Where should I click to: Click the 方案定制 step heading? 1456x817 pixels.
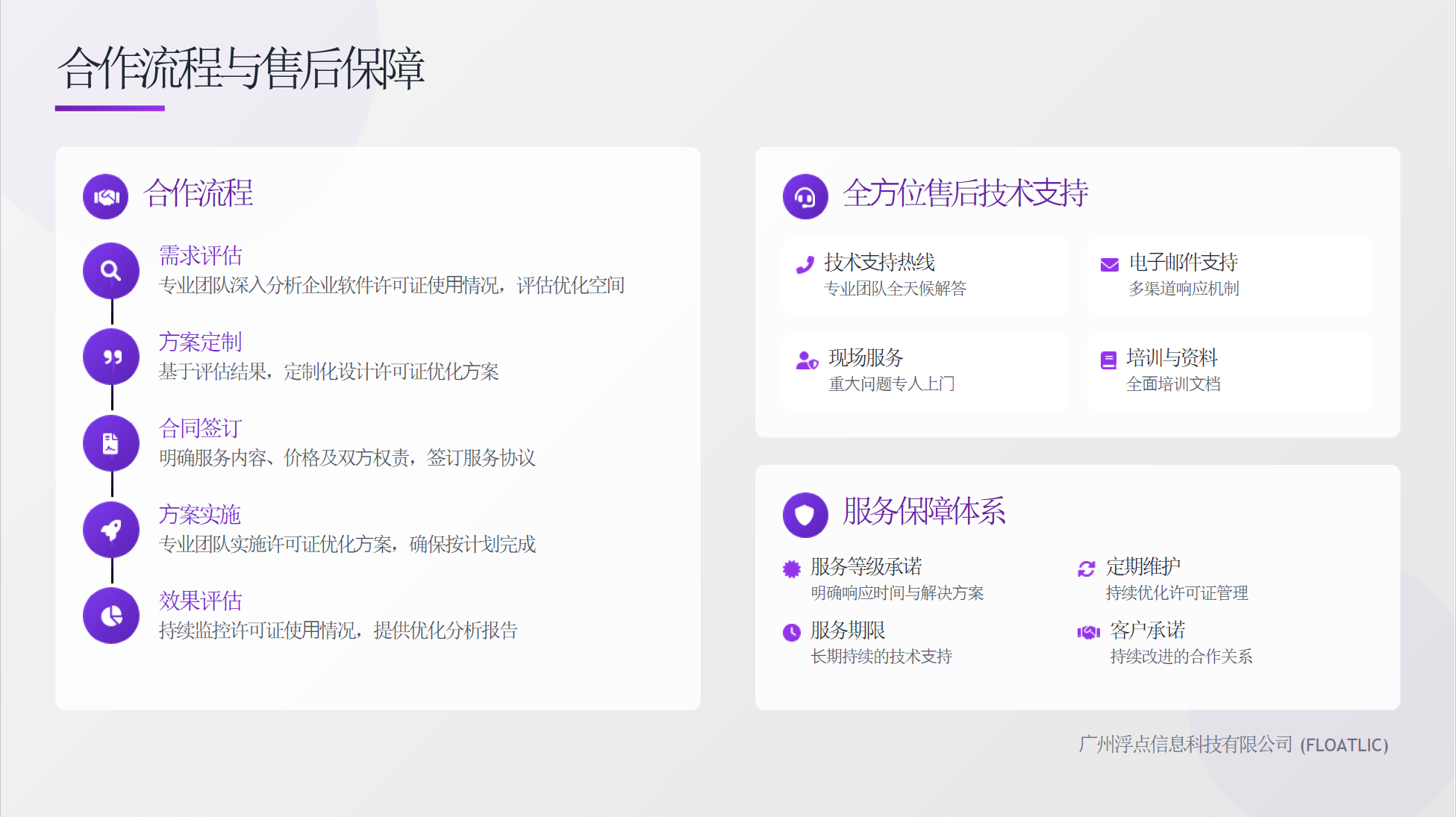[200, 342]
